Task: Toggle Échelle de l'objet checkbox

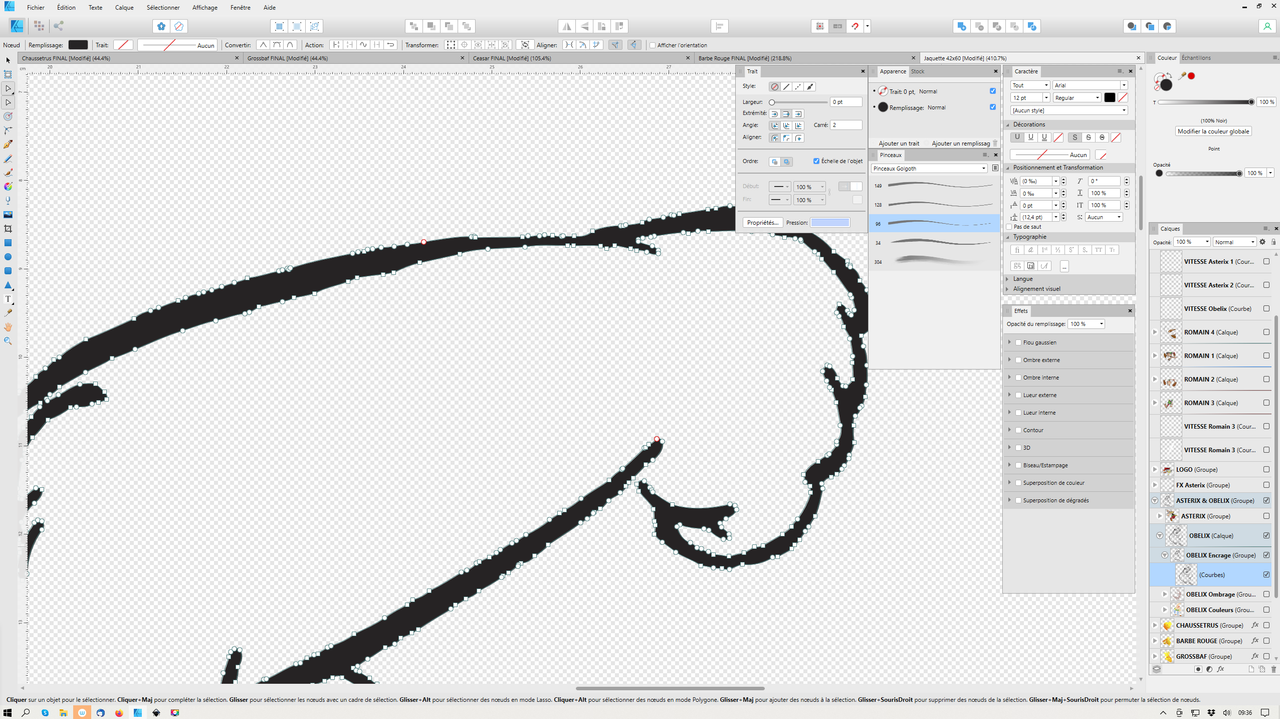Action: (x=817, y=161)
